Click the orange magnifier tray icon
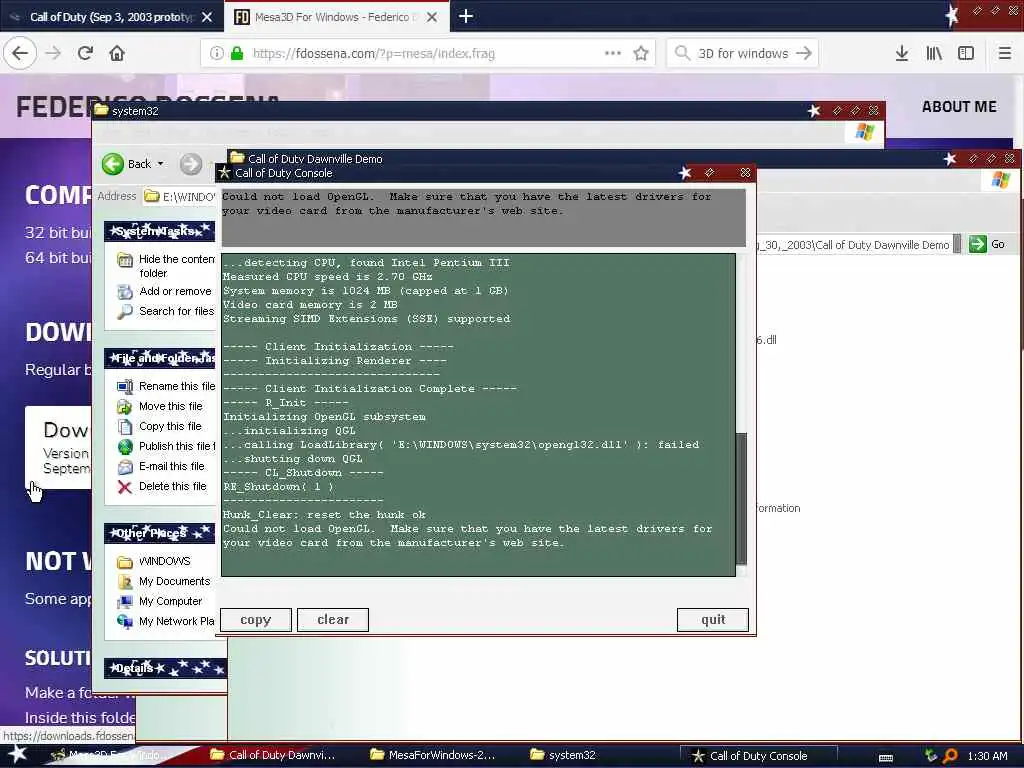The width and height of the screenshot is (1024, 768). [x=950, y=756]
